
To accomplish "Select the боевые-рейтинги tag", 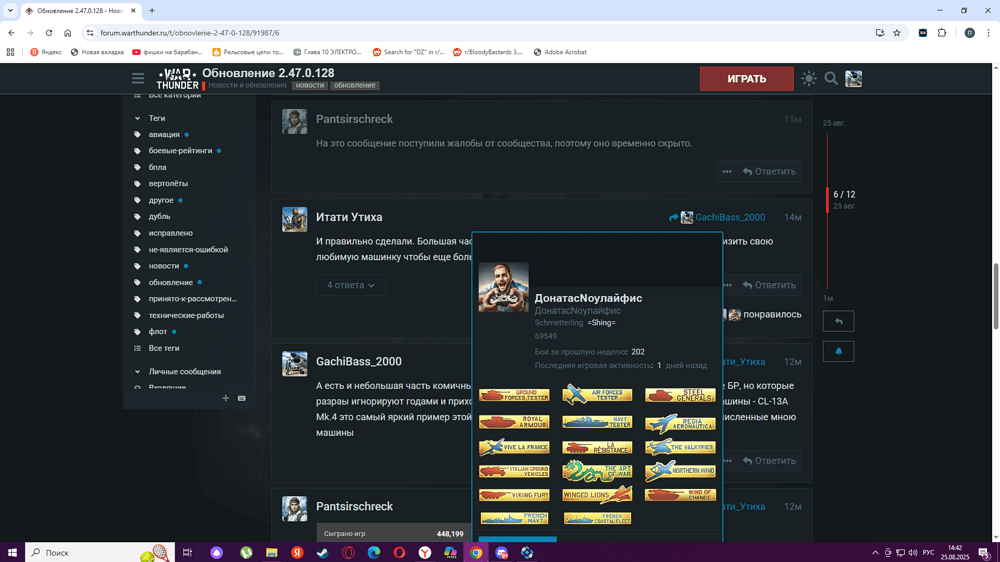I will coord(180,151).
